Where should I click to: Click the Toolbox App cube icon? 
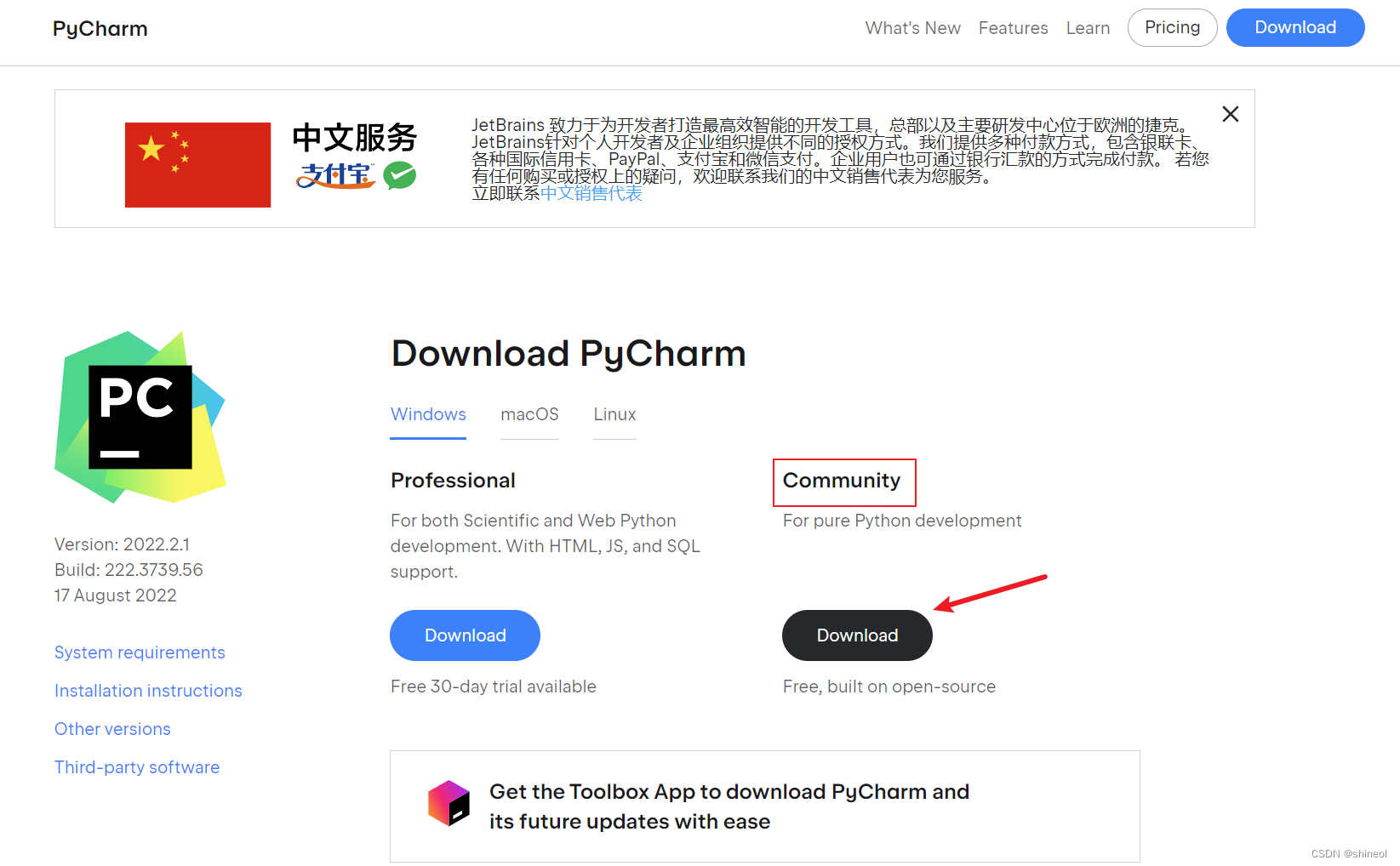[449, 804]
